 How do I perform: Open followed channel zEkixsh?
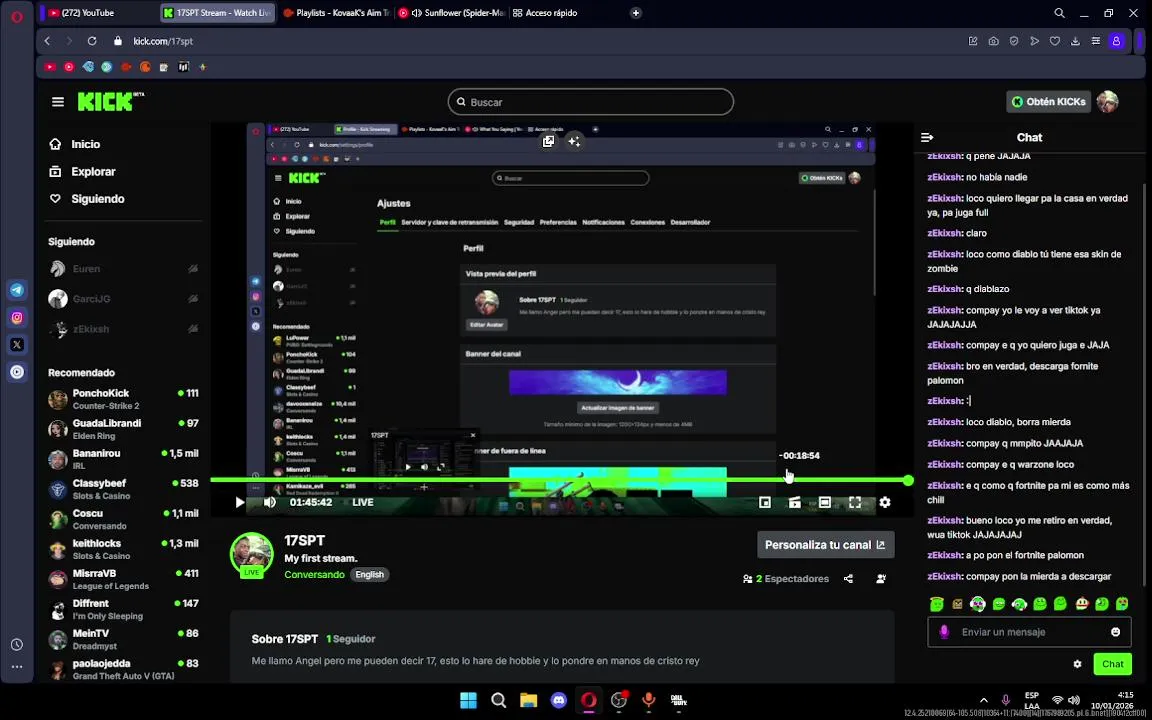click(123, 329)
